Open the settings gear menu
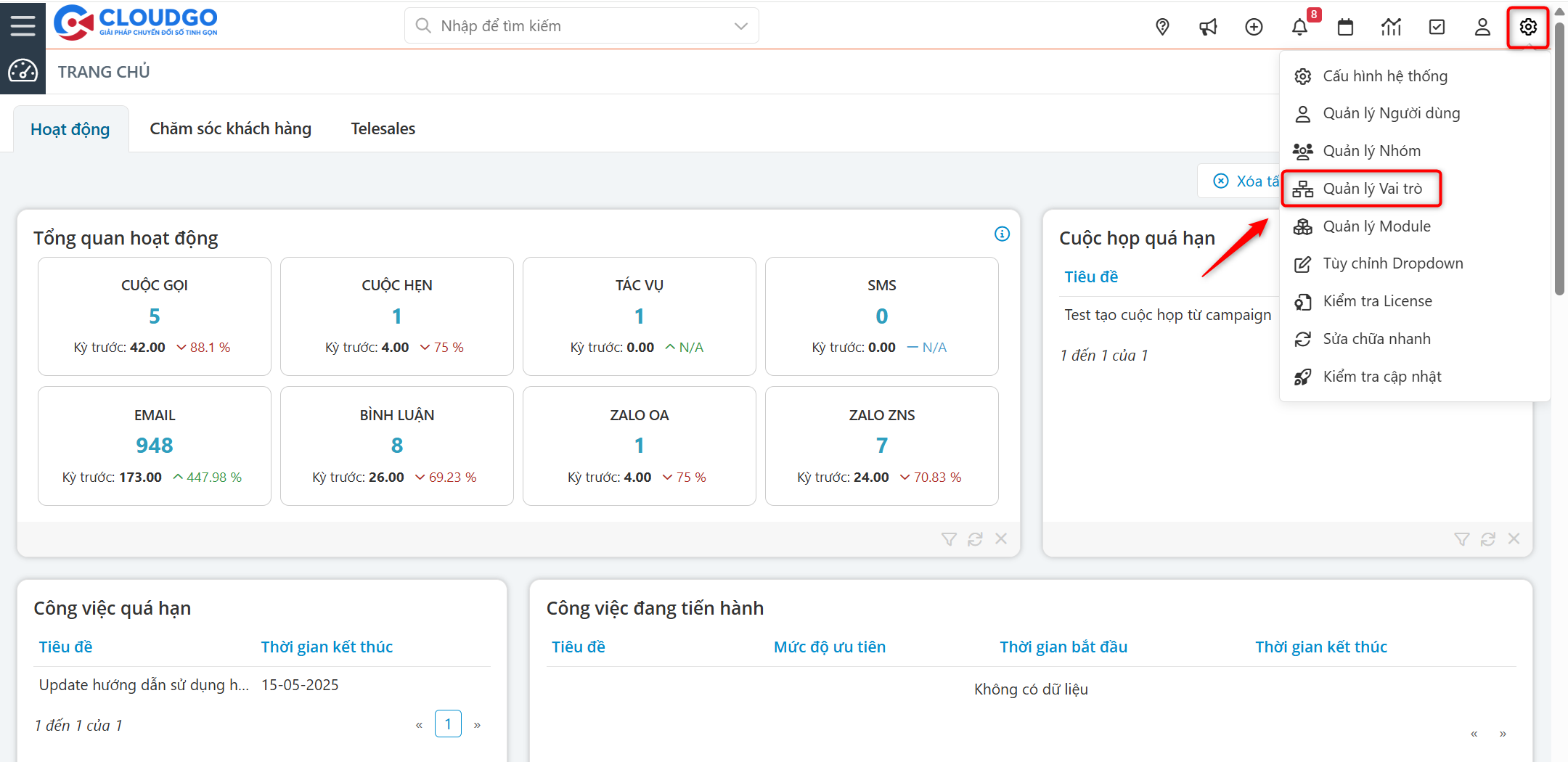 [1528, 27]
